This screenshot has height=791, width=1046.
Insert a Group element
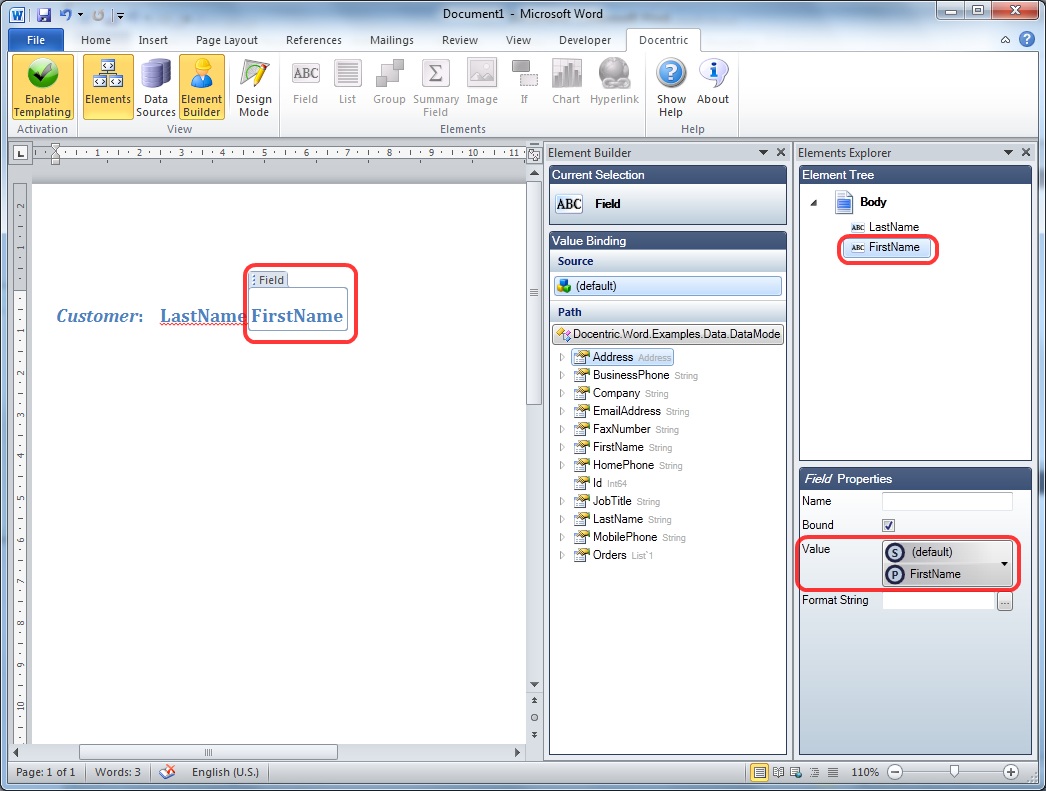(x=390, y=83)
